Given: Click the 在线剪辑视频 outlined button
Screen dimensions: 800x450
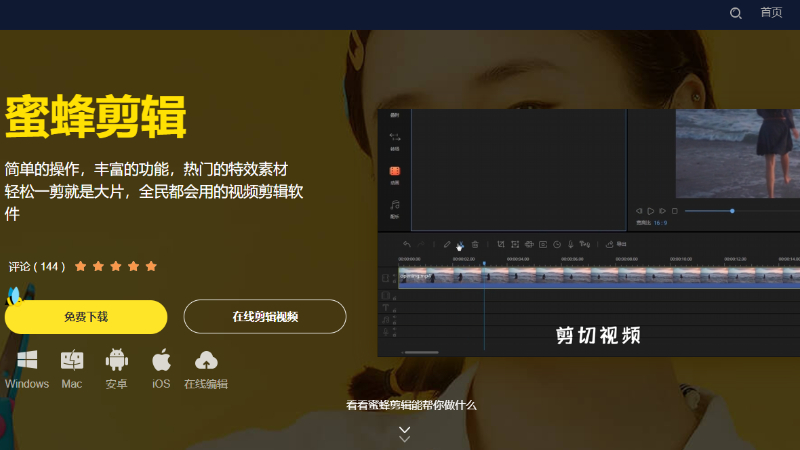Looking at the screenshot, I should tap(265, 317).
